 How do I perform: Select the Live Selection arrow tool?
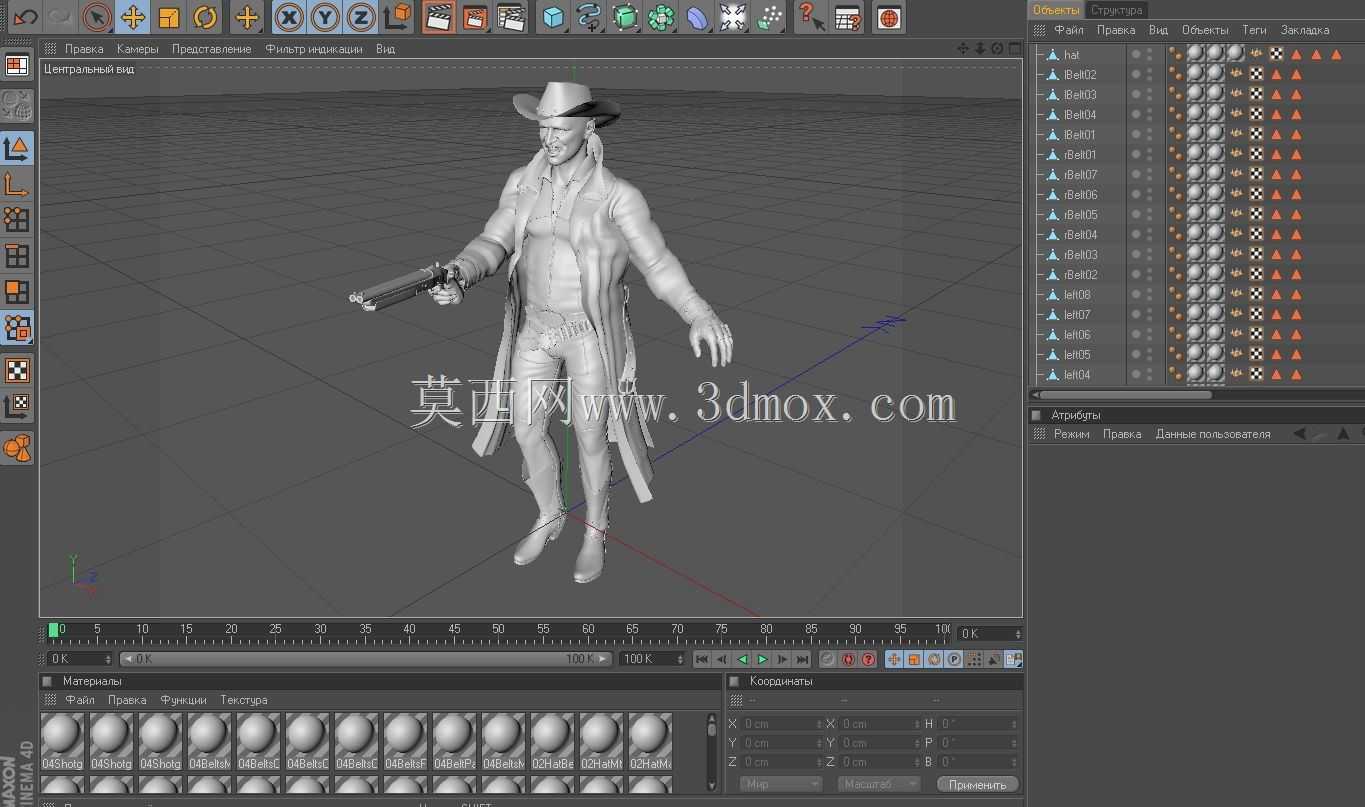pos(96,17)
